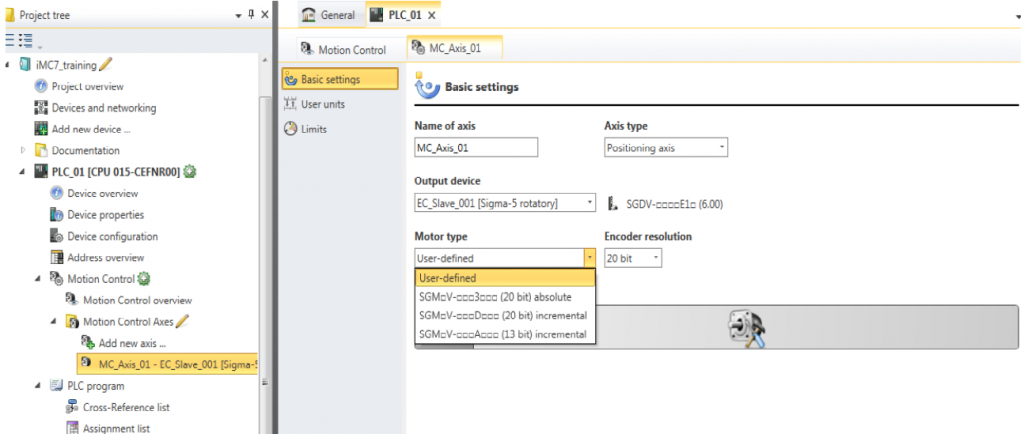The width and height of the screenshot is (1024, 434).
Task: Switch to the Motion Control tab
Action: click(343, 49)
